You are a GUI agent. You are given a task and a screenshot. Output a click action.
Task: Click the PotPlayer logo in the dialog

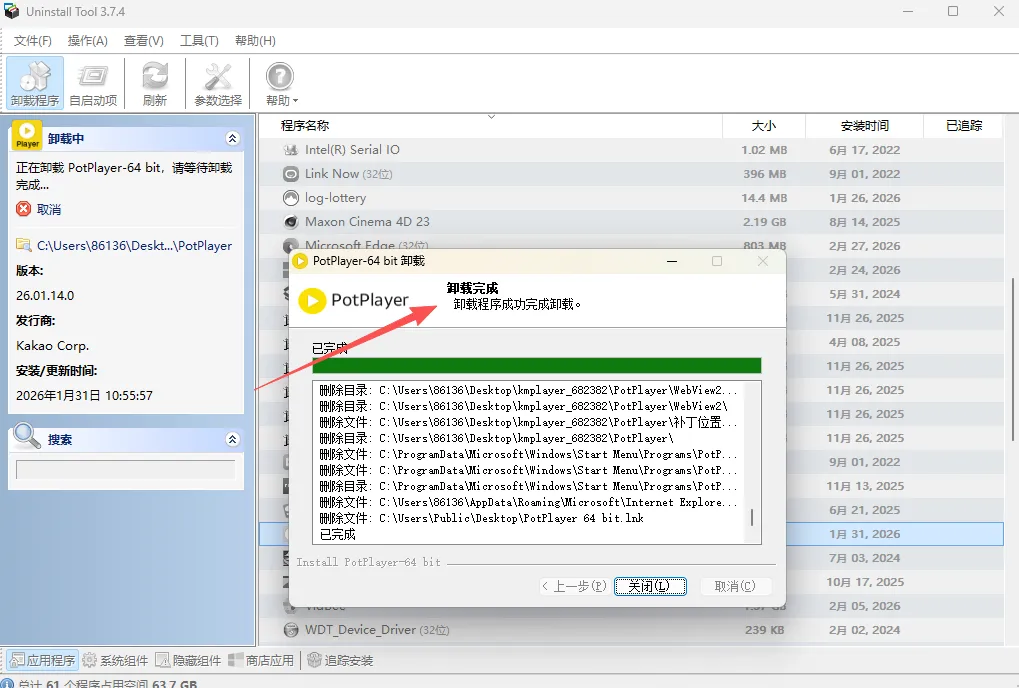[354, 300]
